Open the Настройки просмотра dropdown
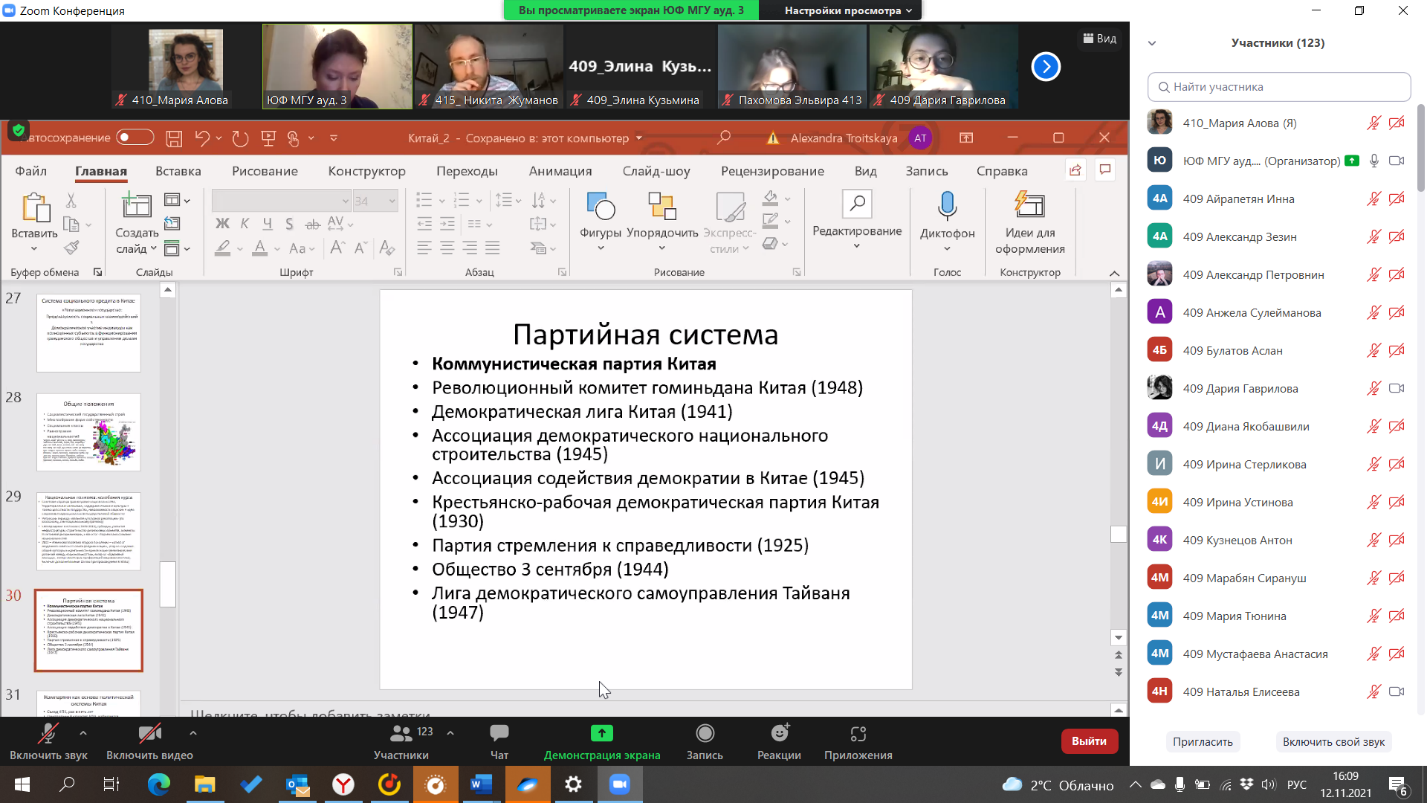The image size is (1427, 803). (x=849, y=10)
